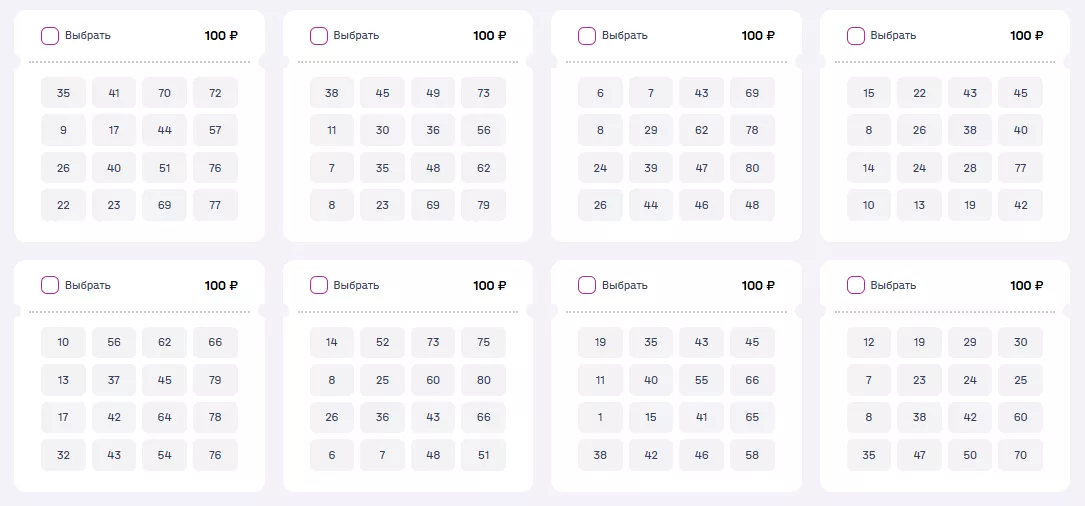Pick the number 58 cell
This screenshot has width=1085, height=506.
pos(752,455)
